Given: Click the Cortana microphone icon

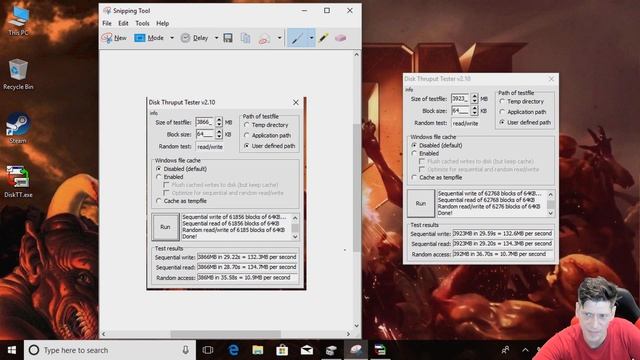Looking at the screenshot, I should pos(185,350).
